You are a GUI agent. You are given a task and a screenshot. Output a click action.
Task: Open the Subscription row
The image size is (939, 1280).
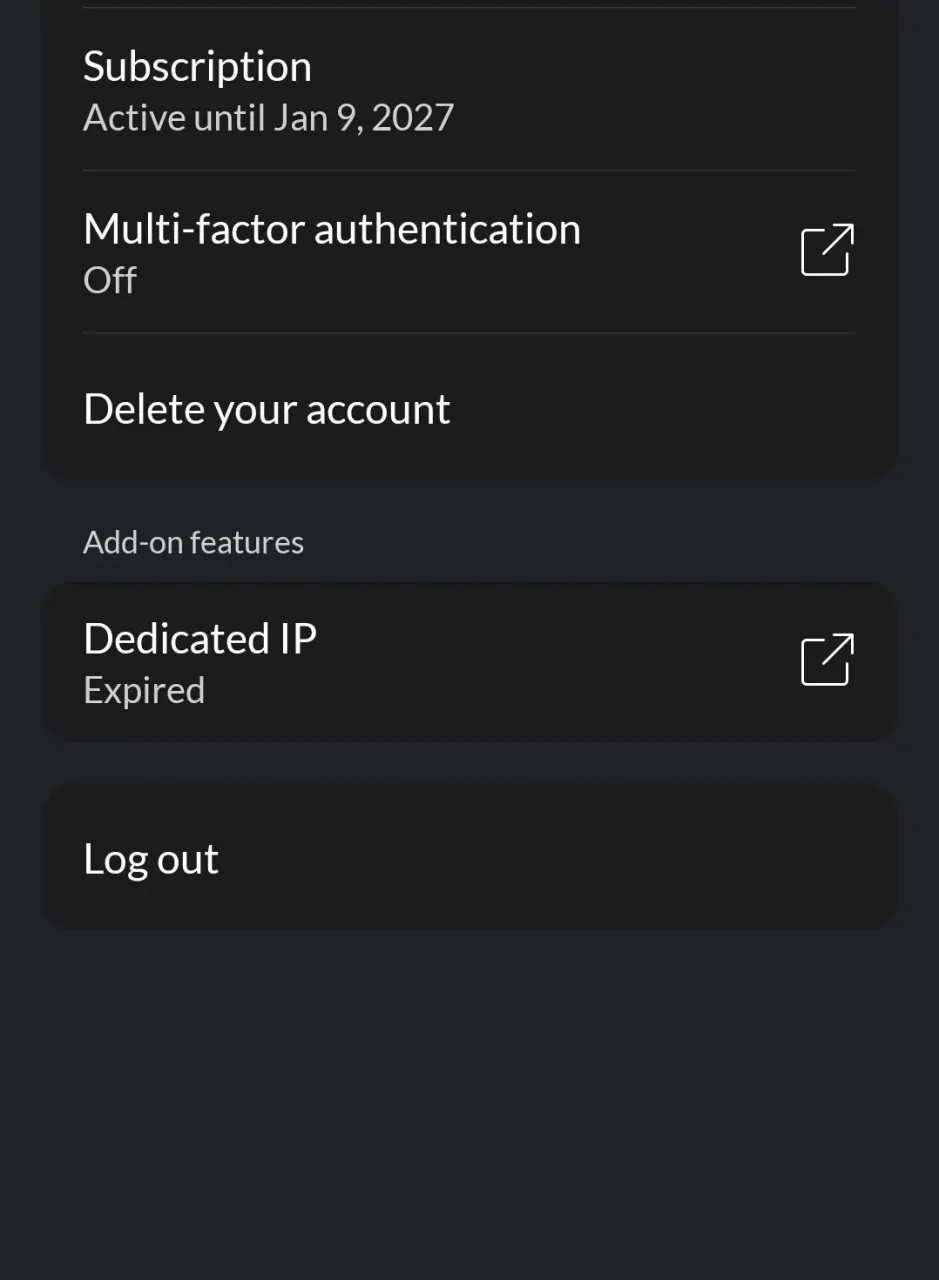click(x=469, y=90)
